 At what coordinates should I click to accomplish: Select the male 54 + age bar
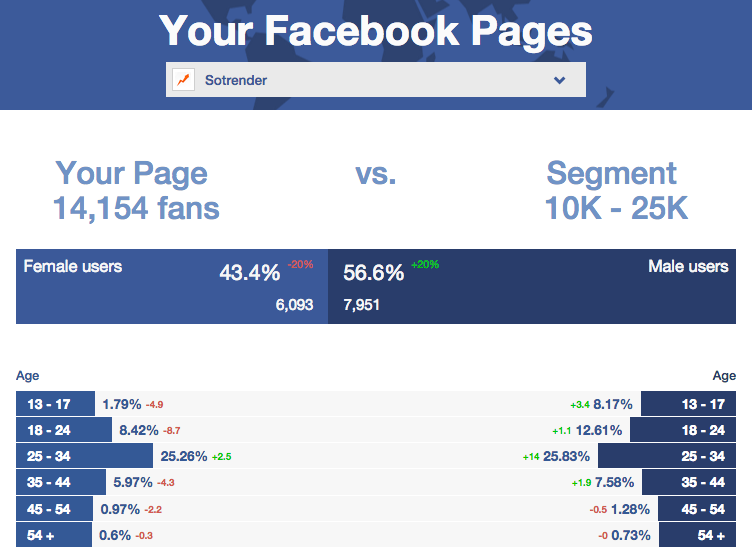pos(704,535)
